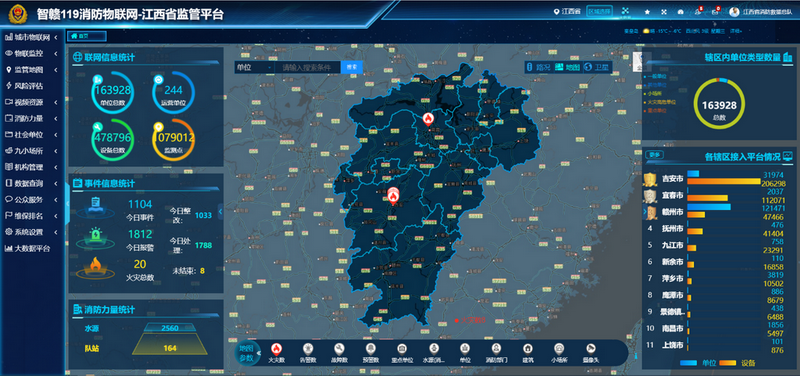Image resolution: width=800 pixels, height=376 pixels.
Task: Open the 单位 search type dropdown
Action: 255,67
